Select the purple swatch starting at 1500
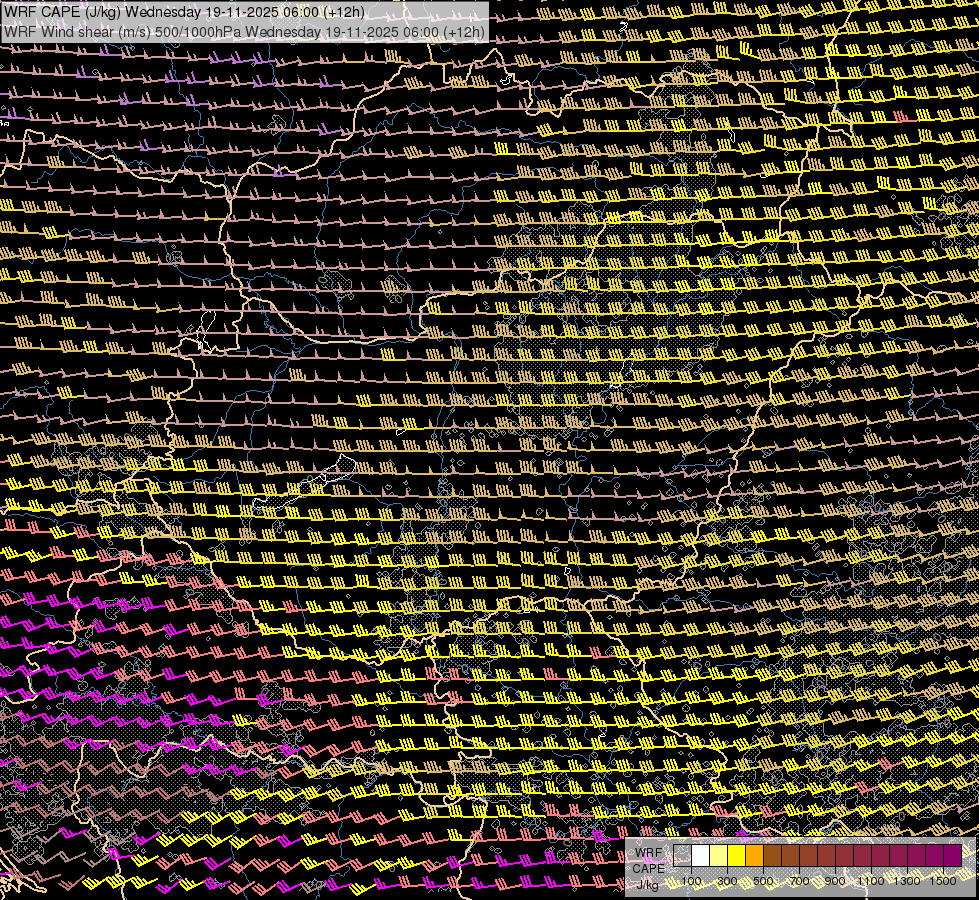The image size is (979, 900). click(x=953, y=856)
